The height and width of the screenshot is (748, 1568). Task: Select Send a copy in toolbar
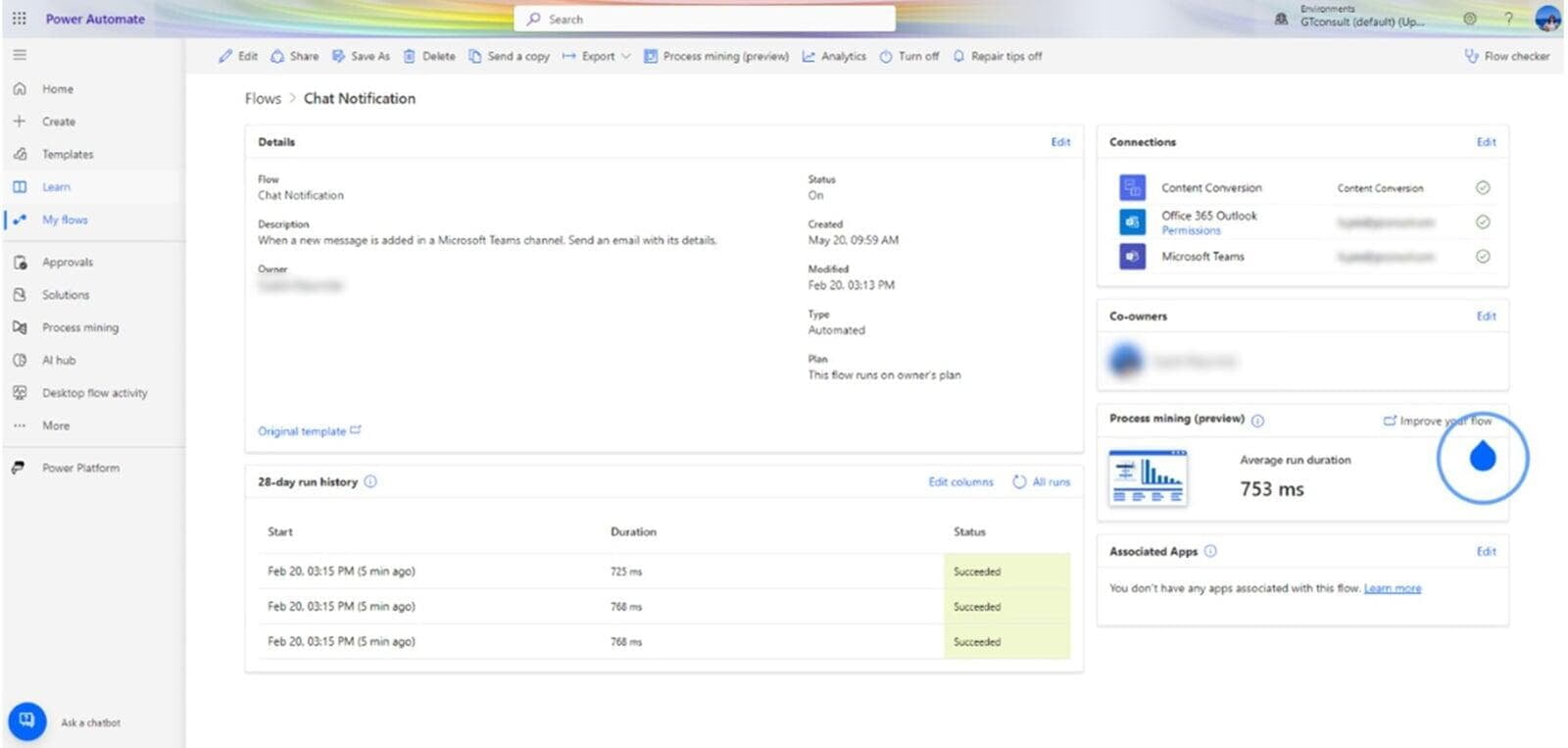click(509, 56)
